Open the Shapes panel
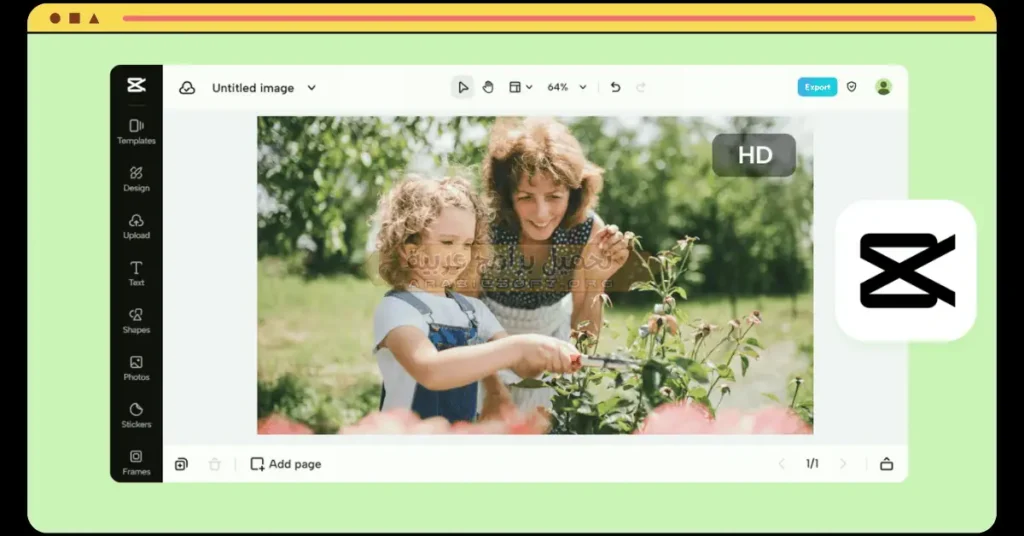This screenshot has width=1024, height=536. point(136,321)
